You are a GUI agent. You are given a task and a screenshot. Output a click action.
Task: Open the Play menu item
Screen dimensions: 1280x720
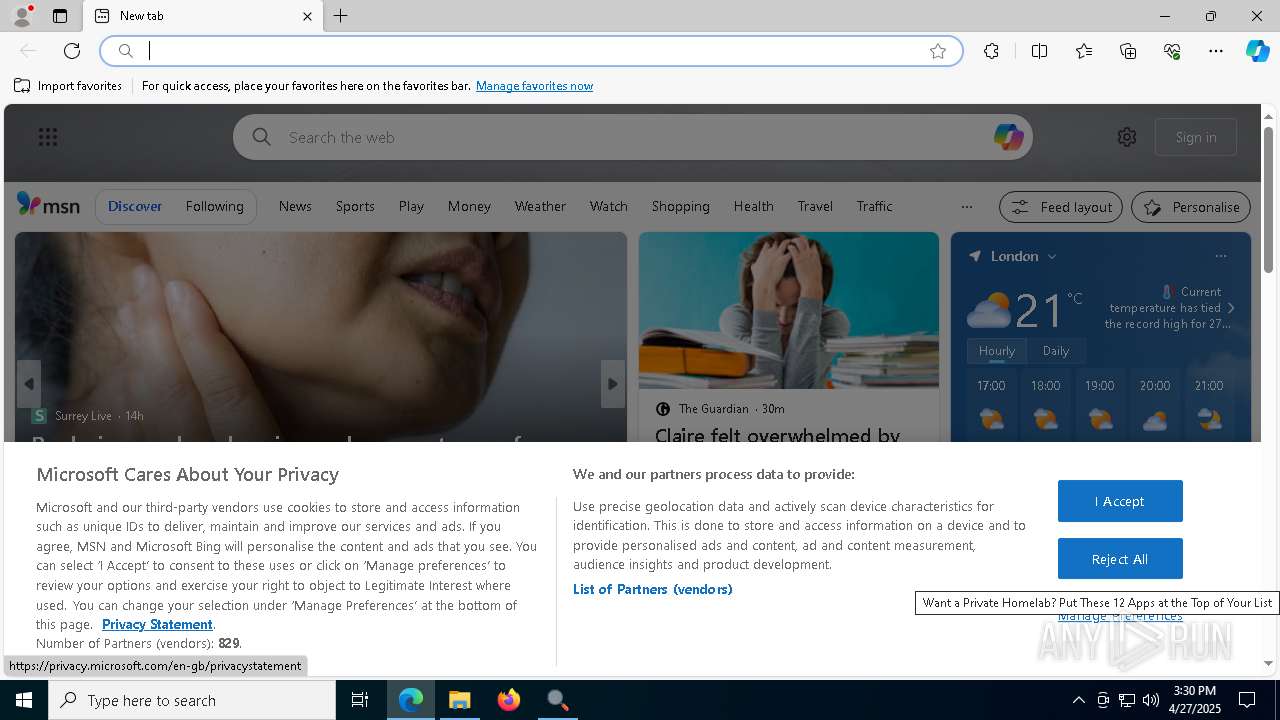(411, 206)
